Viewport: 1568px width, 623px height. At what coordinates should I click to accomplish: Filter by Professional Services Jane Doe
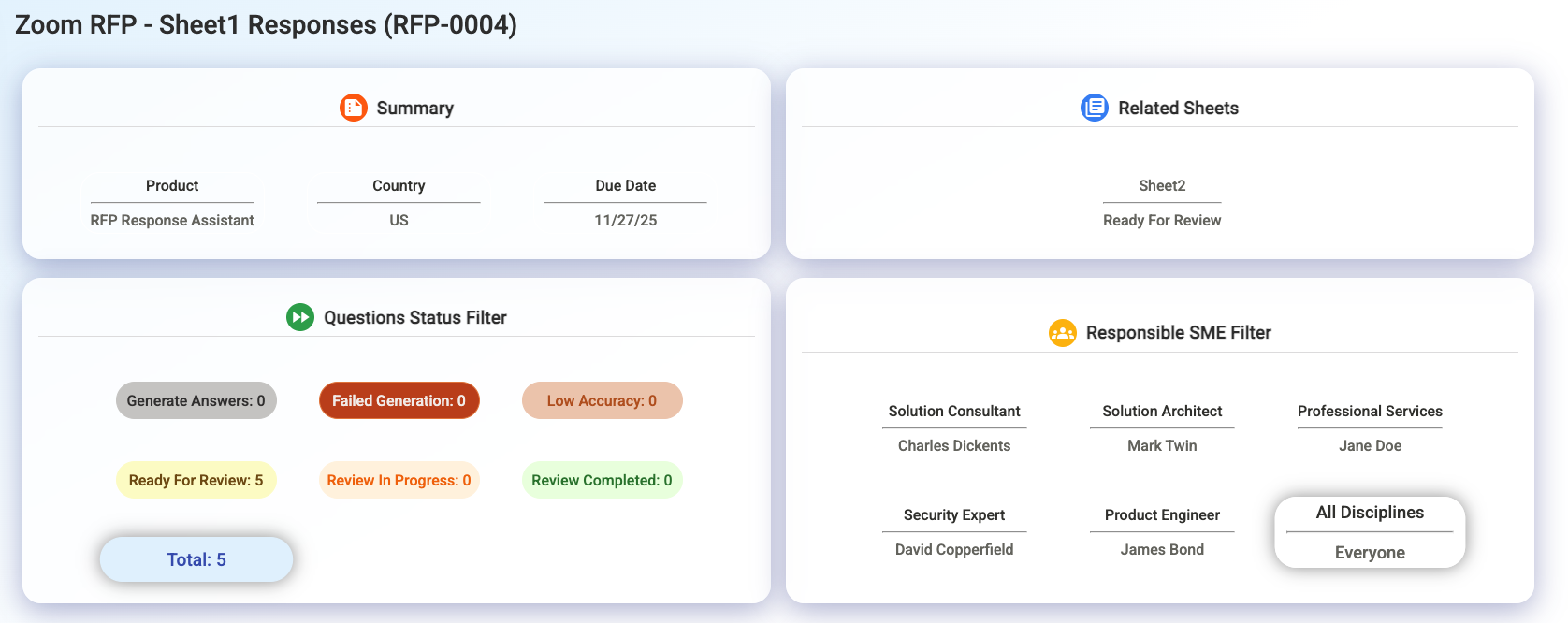point(1370,428)
